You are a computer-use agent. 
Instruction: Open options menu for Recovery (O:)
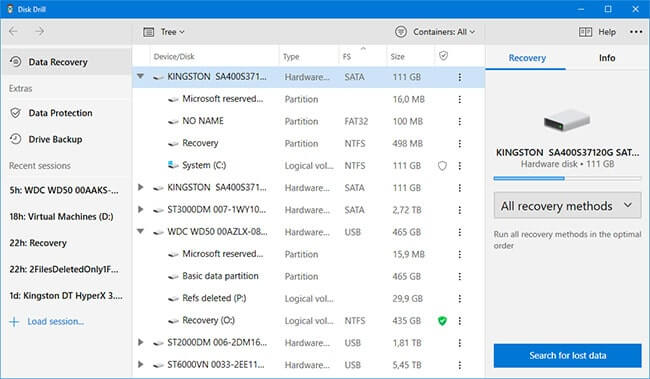pos(460,321)
